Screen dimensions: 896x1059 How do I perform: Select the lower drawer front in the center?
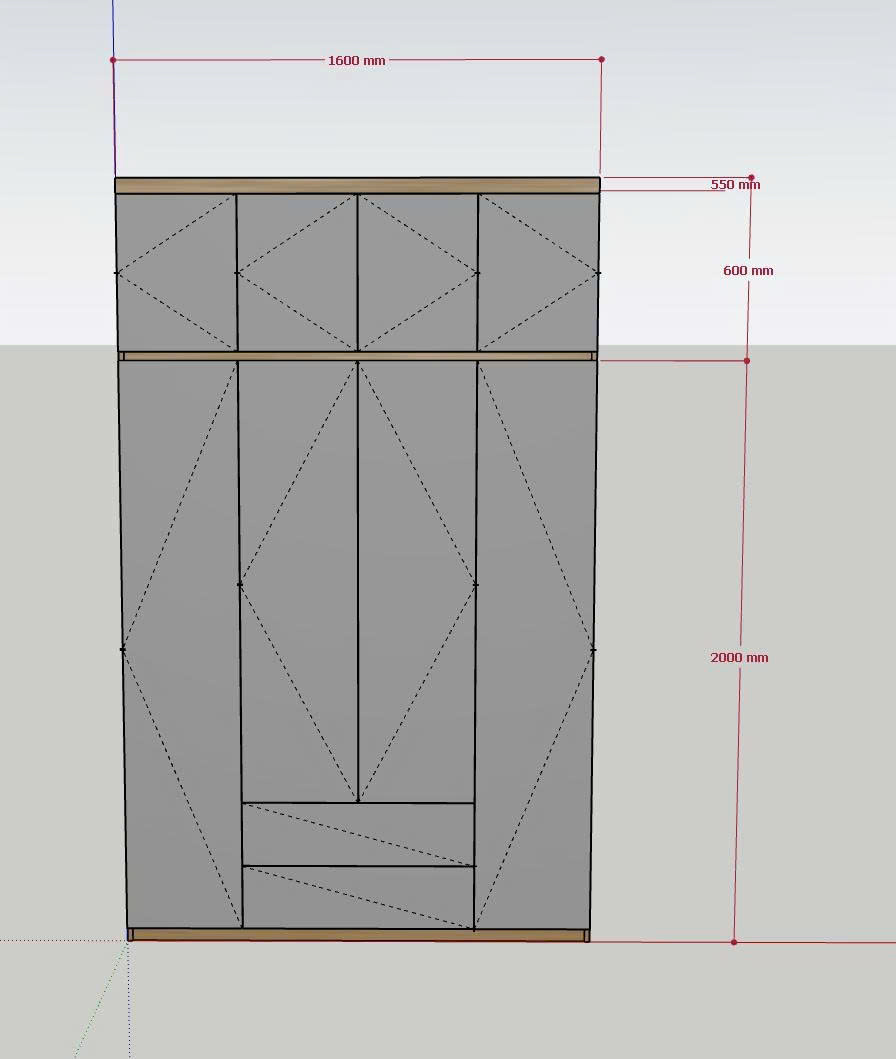point(358,897)
